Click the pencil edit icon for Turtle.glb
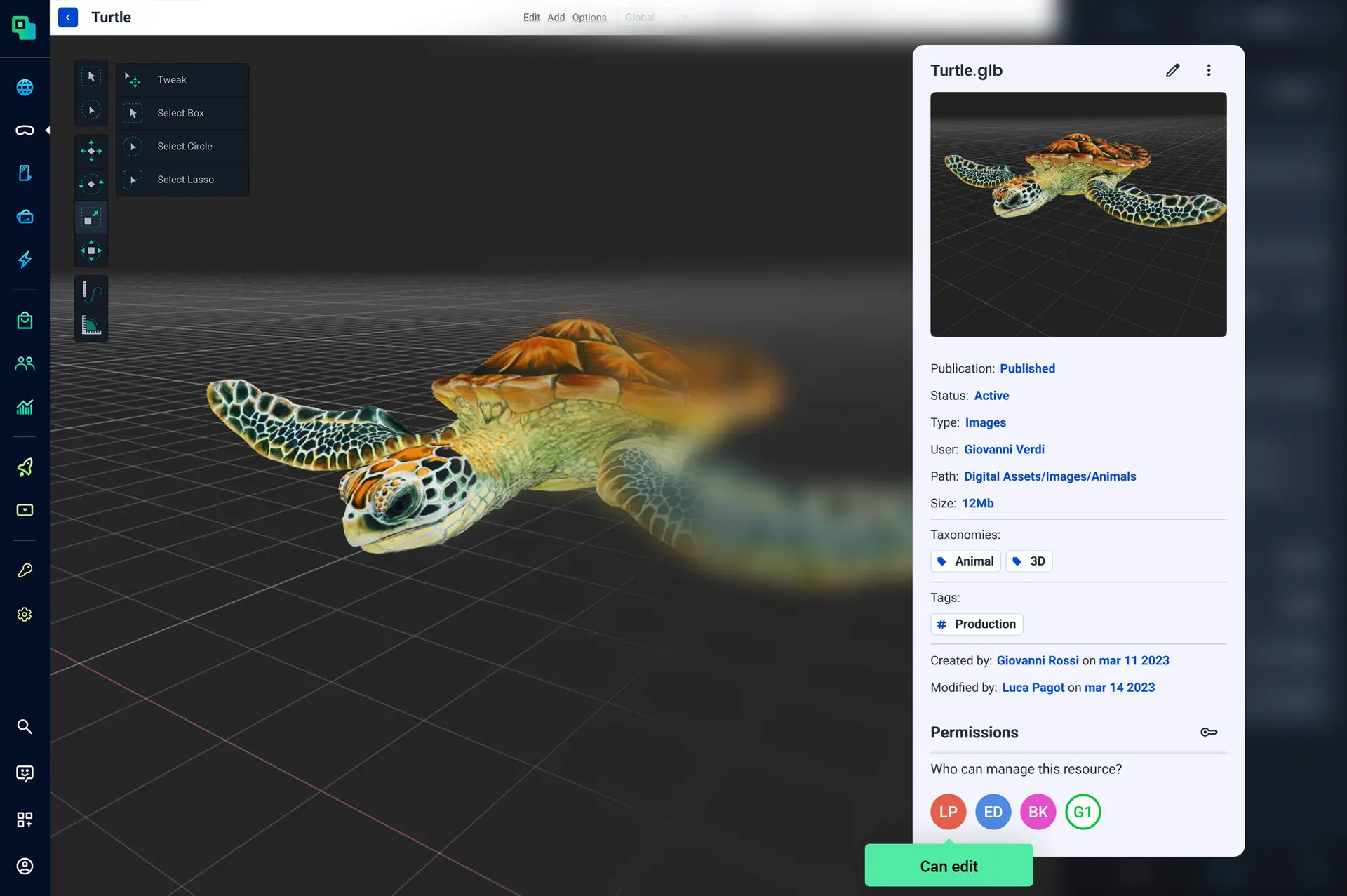This screenshot has width=1347, height=896. click(x=1172, y=70)
